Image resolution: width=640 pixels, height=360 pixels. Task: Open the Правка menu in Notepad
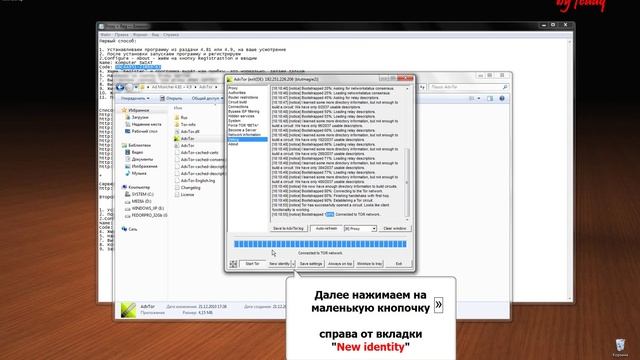121,35
